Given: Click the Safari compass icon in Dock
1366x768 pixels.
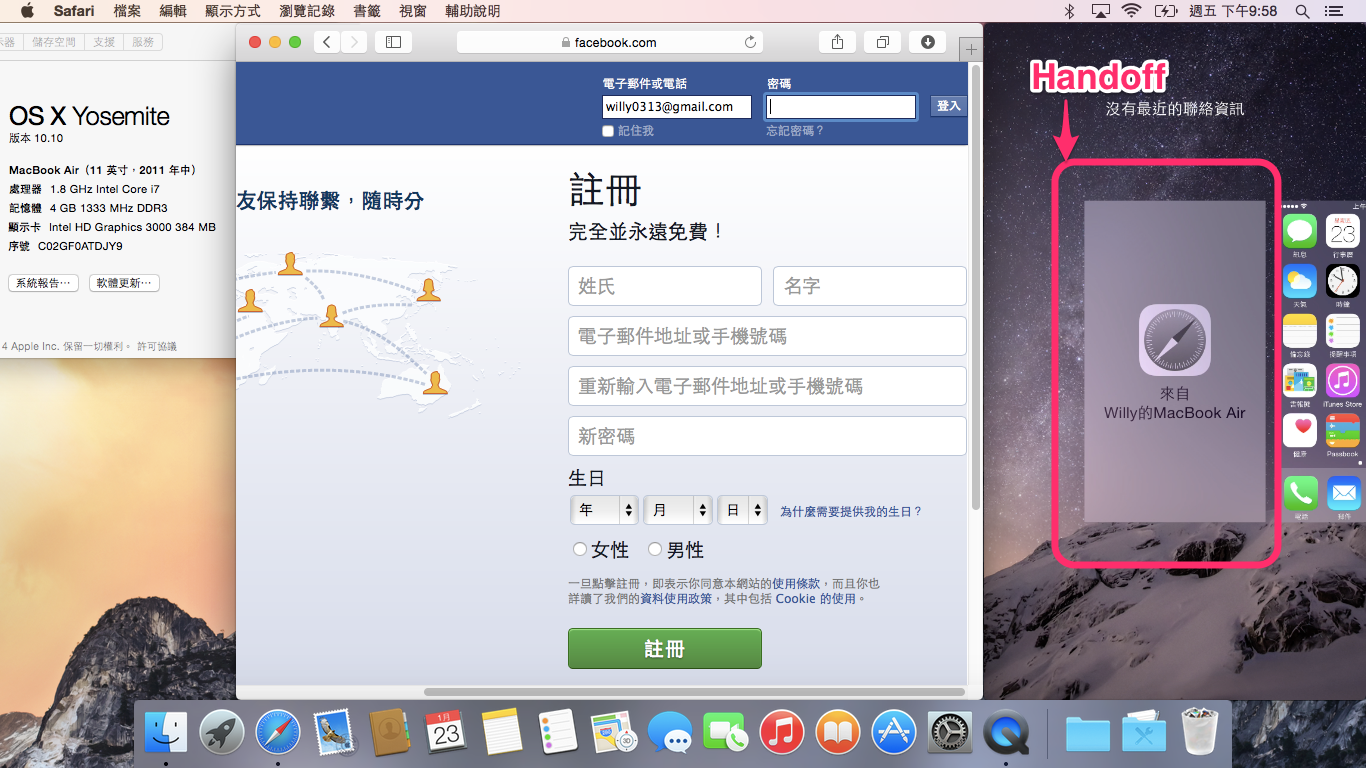Looking at the screenshot, I should tap(278, 732).
